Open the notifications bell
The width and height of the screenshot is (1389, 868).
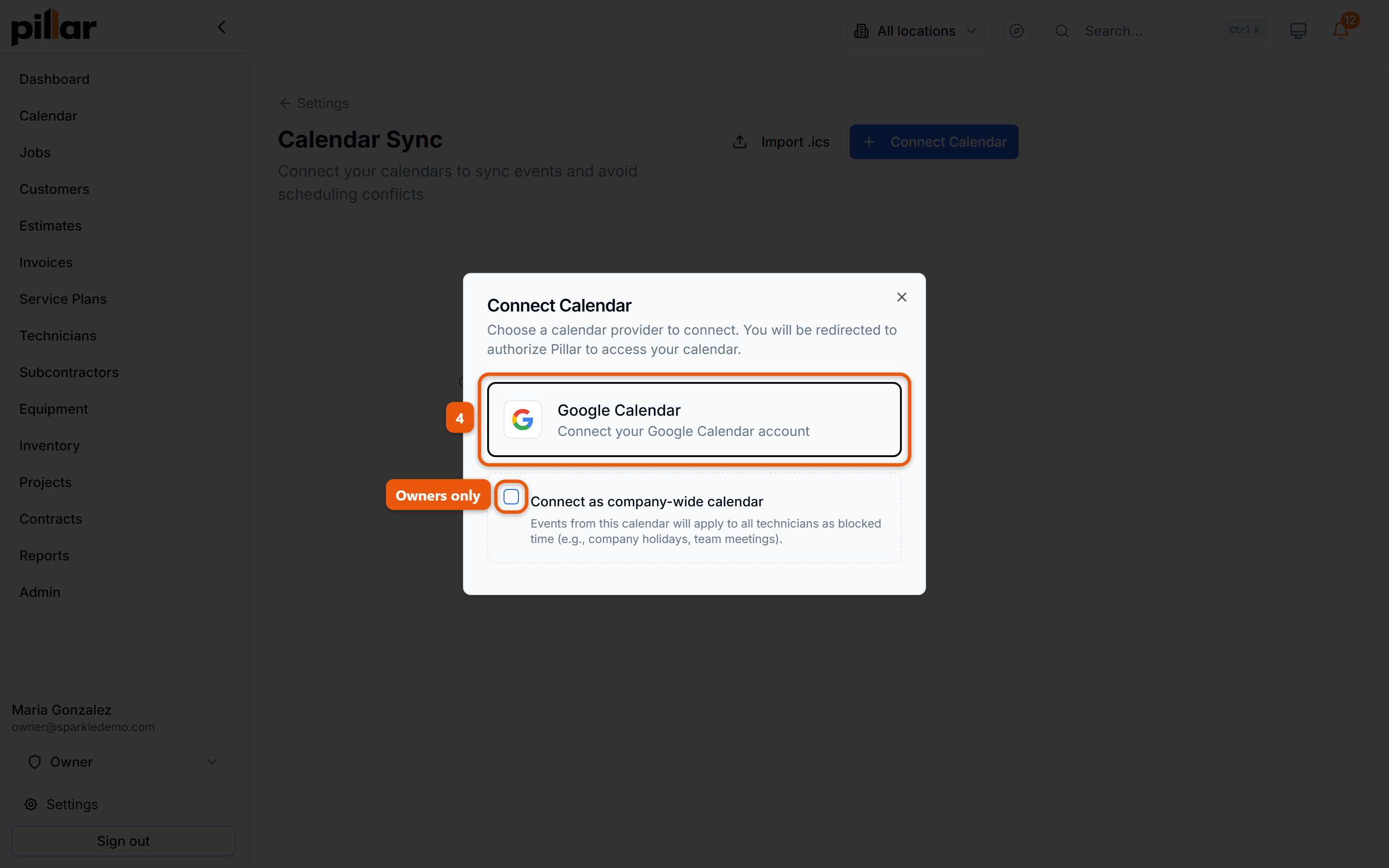pyautogui.click(x=1340, y=31)
